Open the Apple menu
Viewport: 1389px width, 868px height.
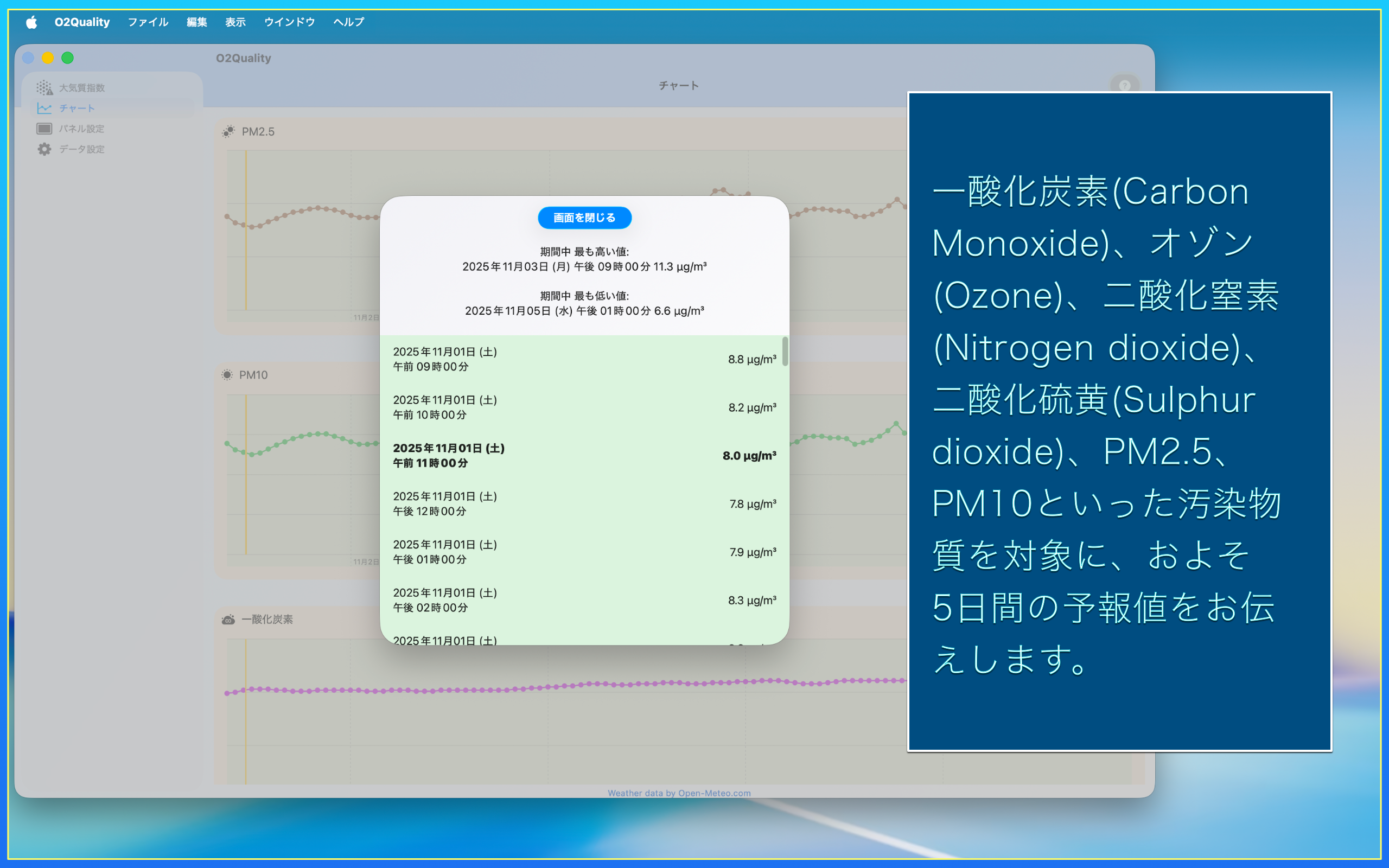click(x=31, y=22)
